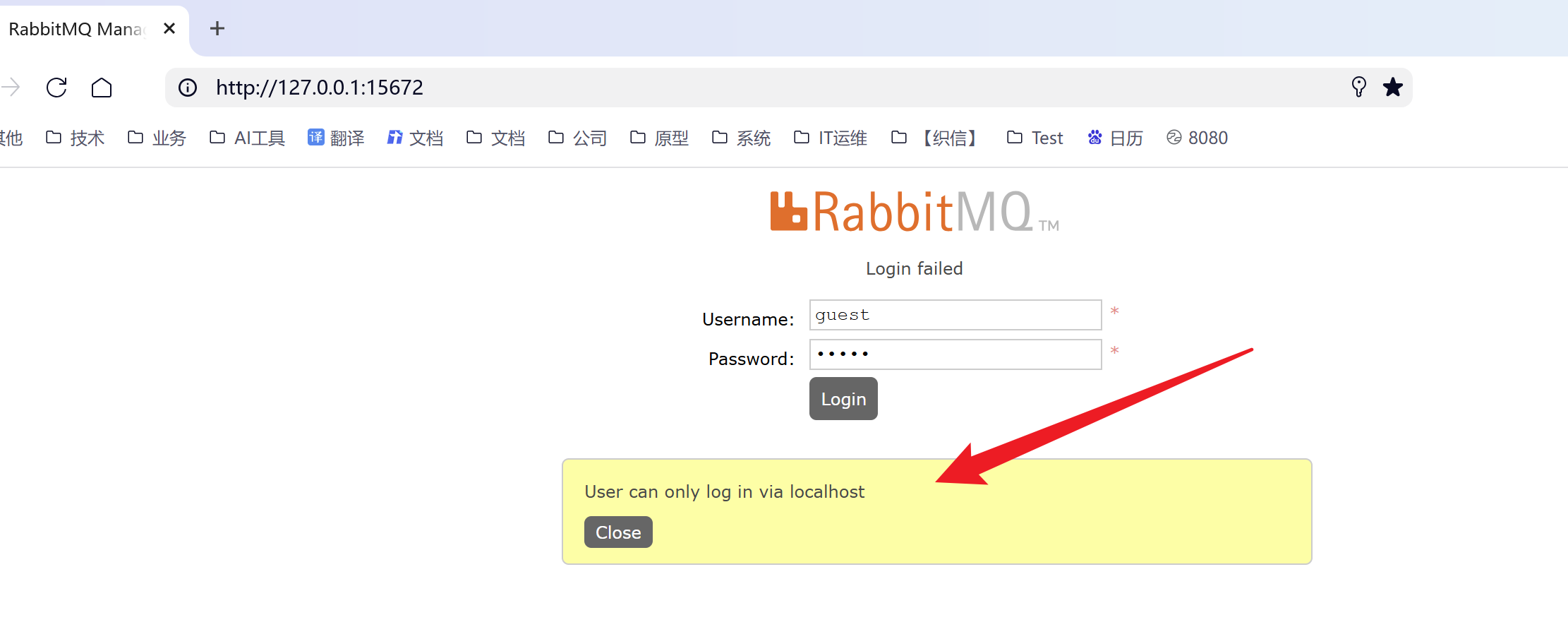Close the localhost warning message
The image size is (1568, 639).
pyautogui.click(x=618, y=532)
